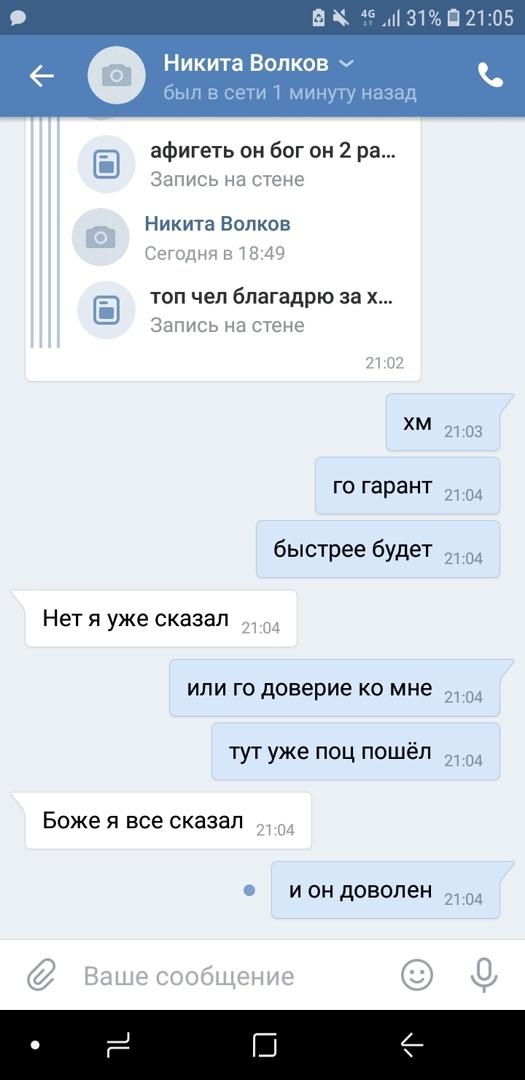Start voice message with microphone icon

[x=484, y=975]
